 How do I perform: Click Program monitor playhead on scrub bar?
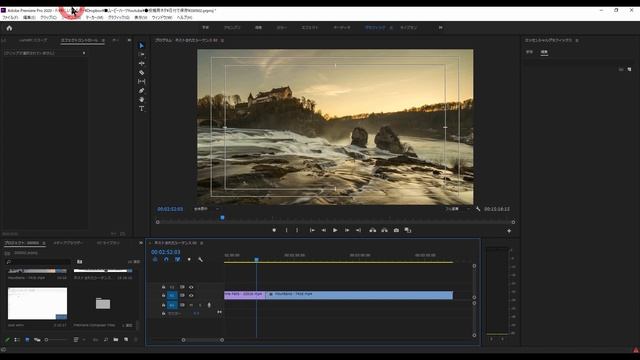[222, 218]
